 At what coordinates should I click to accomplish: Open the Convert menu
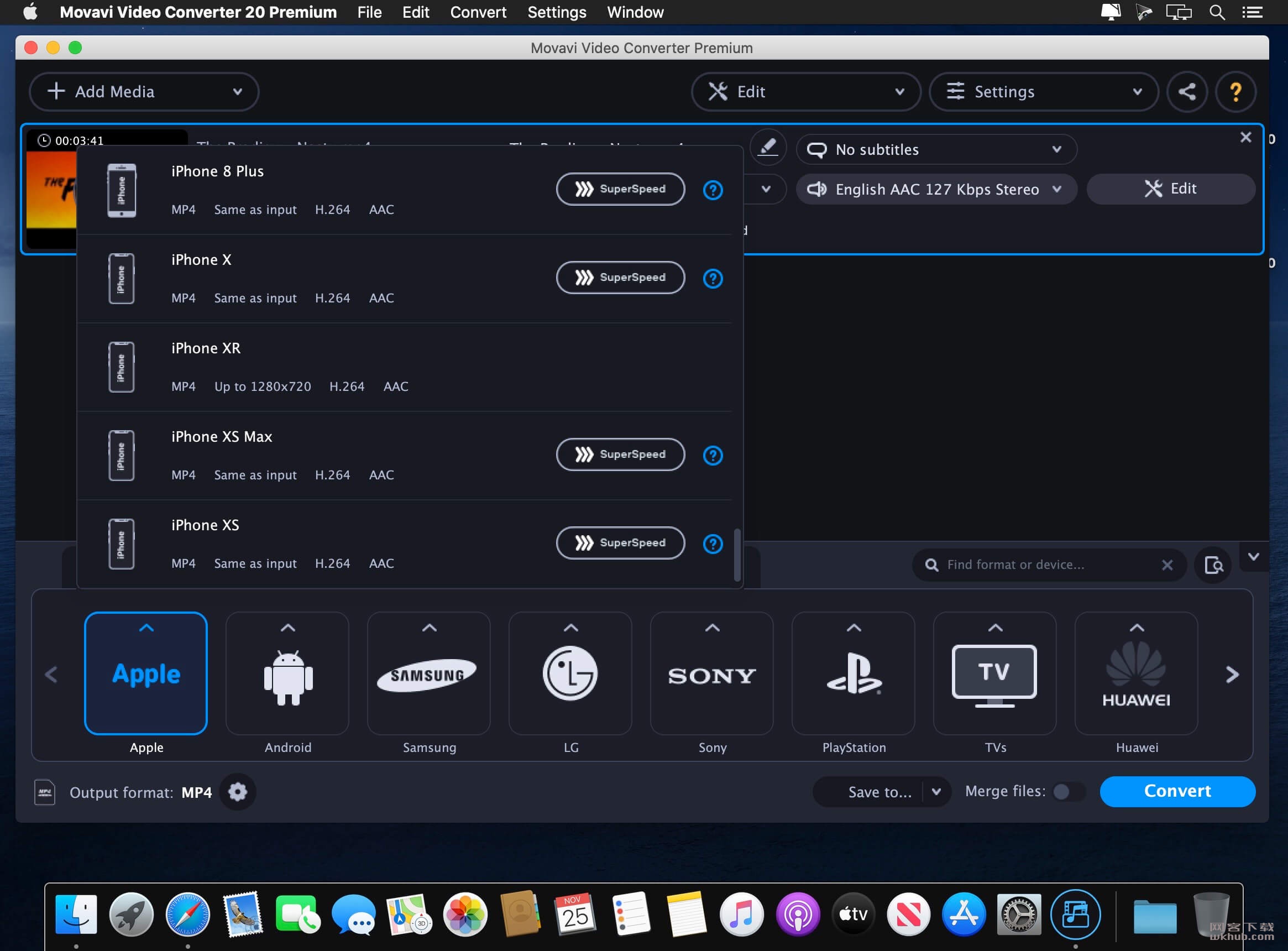pyautogui.click(x=478, y=12)
